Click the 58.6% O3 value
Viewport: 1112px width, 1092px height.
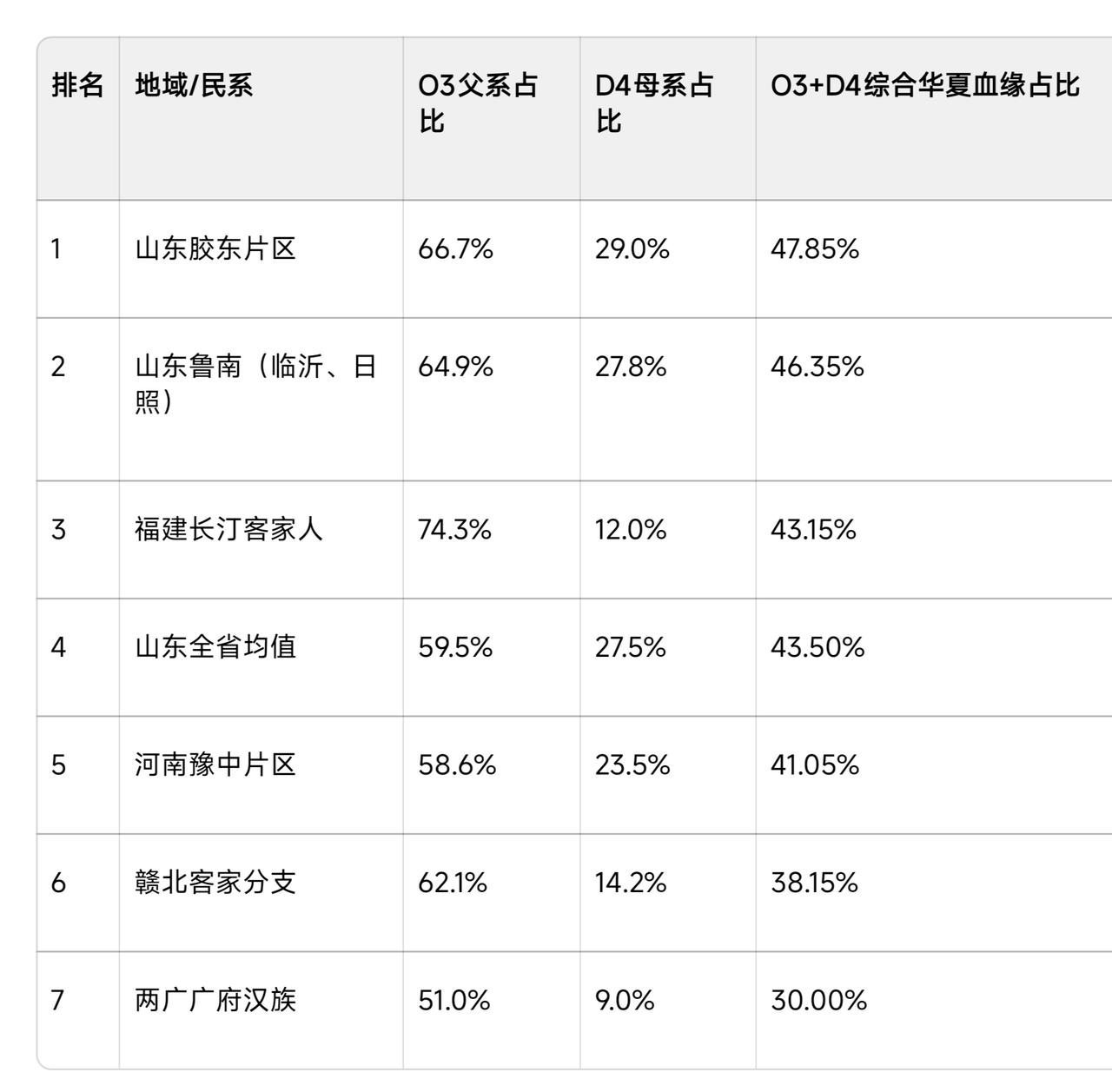tap(457, 764)
